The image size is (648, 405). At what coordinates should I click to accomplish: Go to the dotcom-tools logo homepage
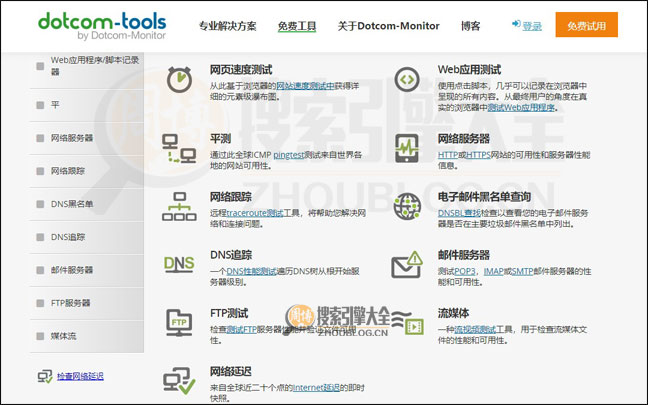tap(102, 26)
